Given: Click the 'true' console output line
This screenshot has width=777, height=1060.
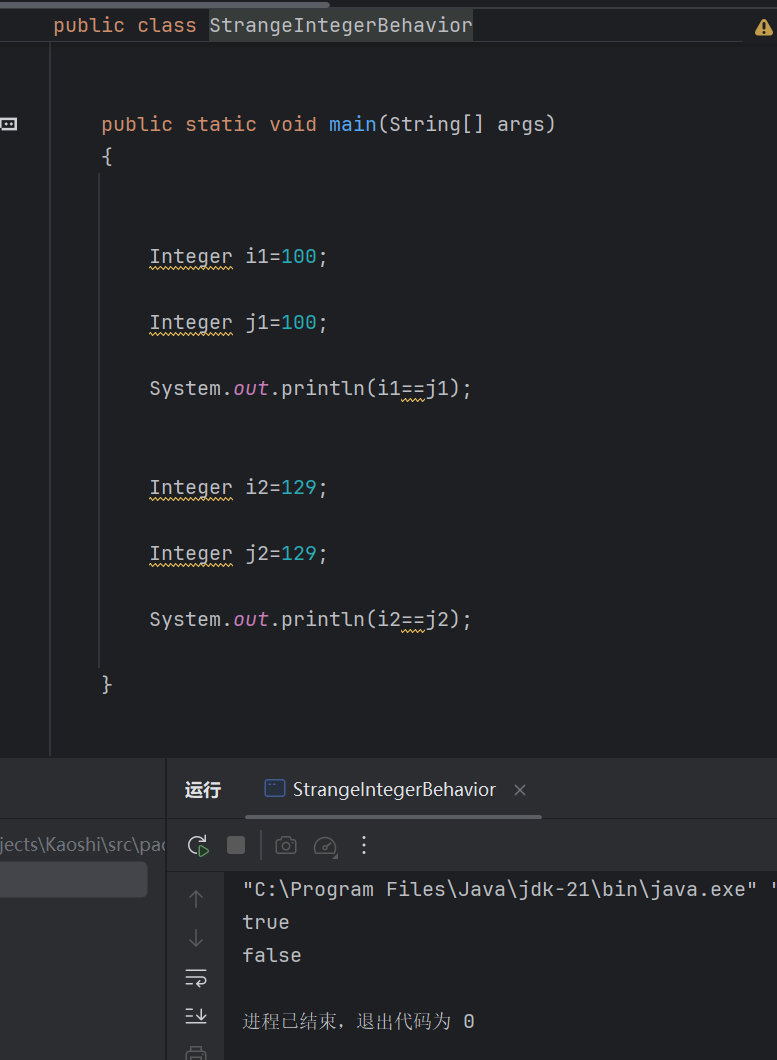Looking at the screenshot, I should (266, 922).
